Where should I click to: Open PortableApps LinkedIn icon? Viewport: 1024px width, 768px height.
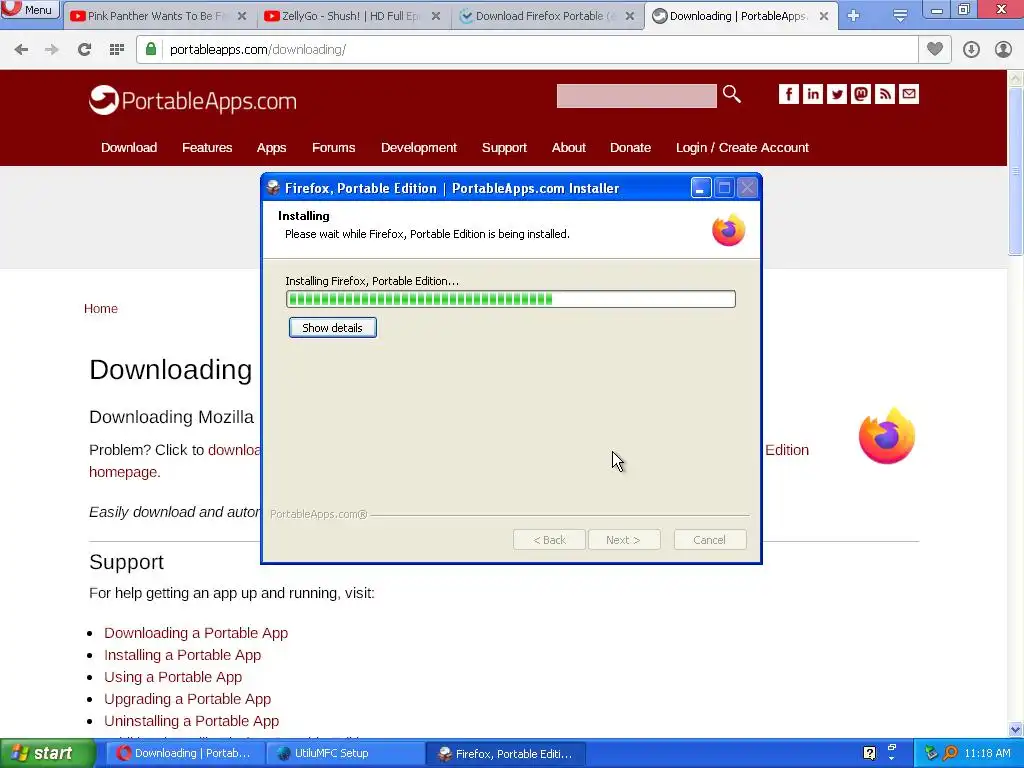(x=812, y=94)
